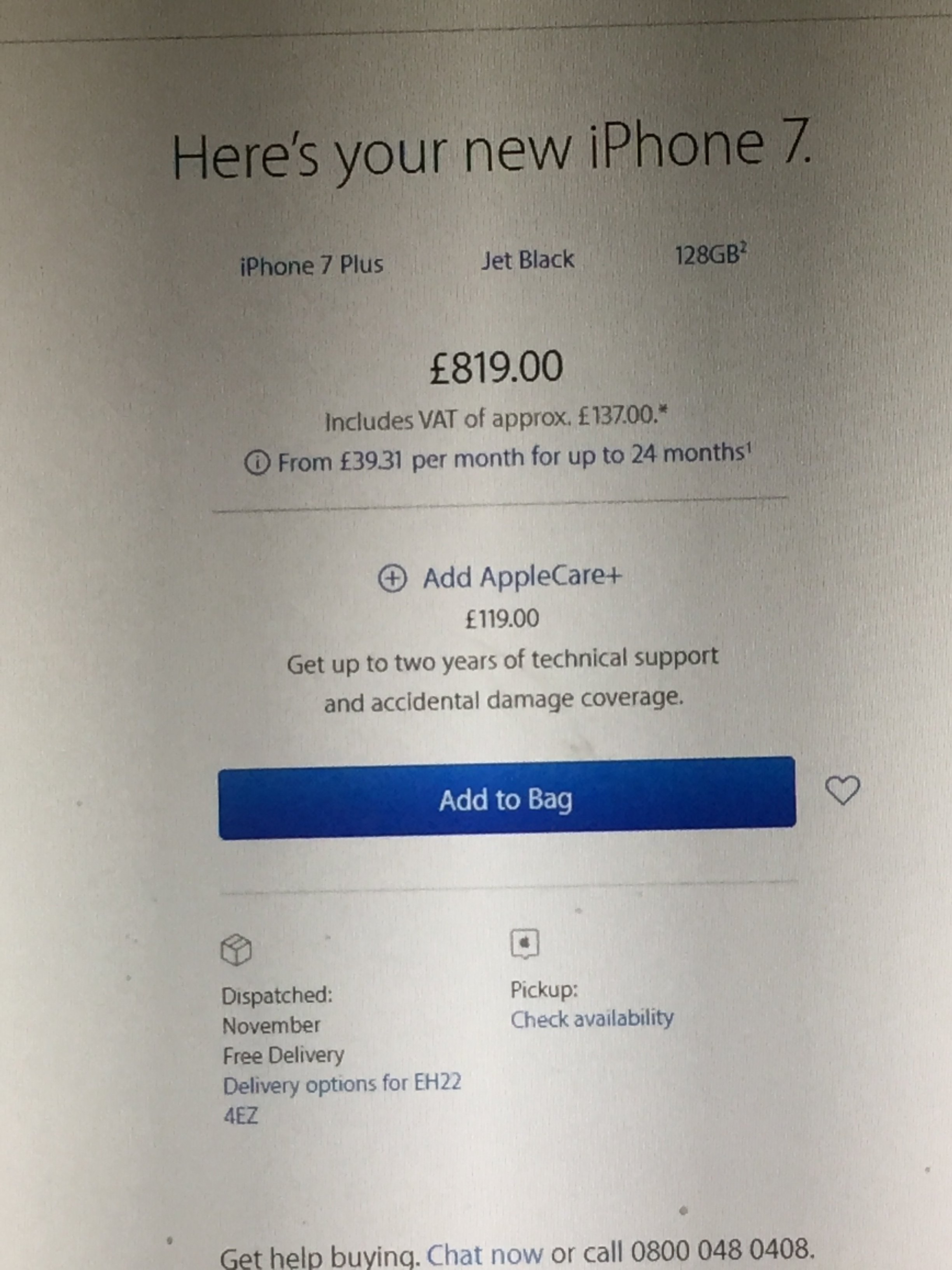This screenshot has width=952, height=1270.
Task: Open the financing info circle icon
Action: pyautogui.click(x=257, y=463)
